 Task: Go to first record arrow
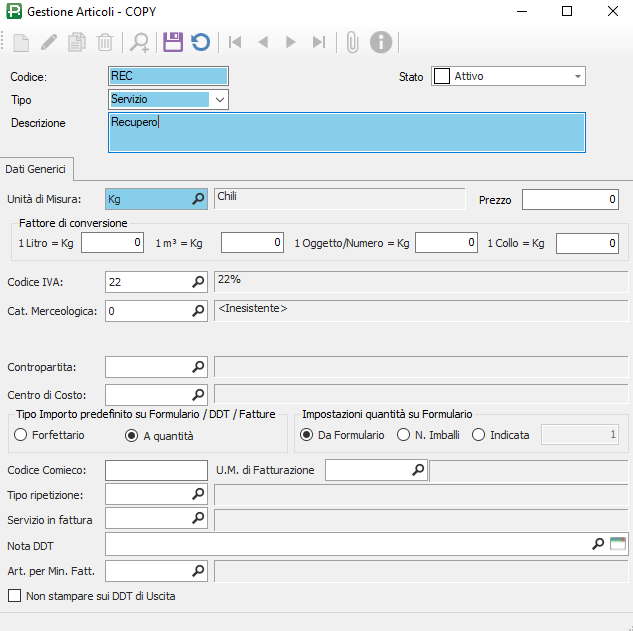tap(235, 42)
